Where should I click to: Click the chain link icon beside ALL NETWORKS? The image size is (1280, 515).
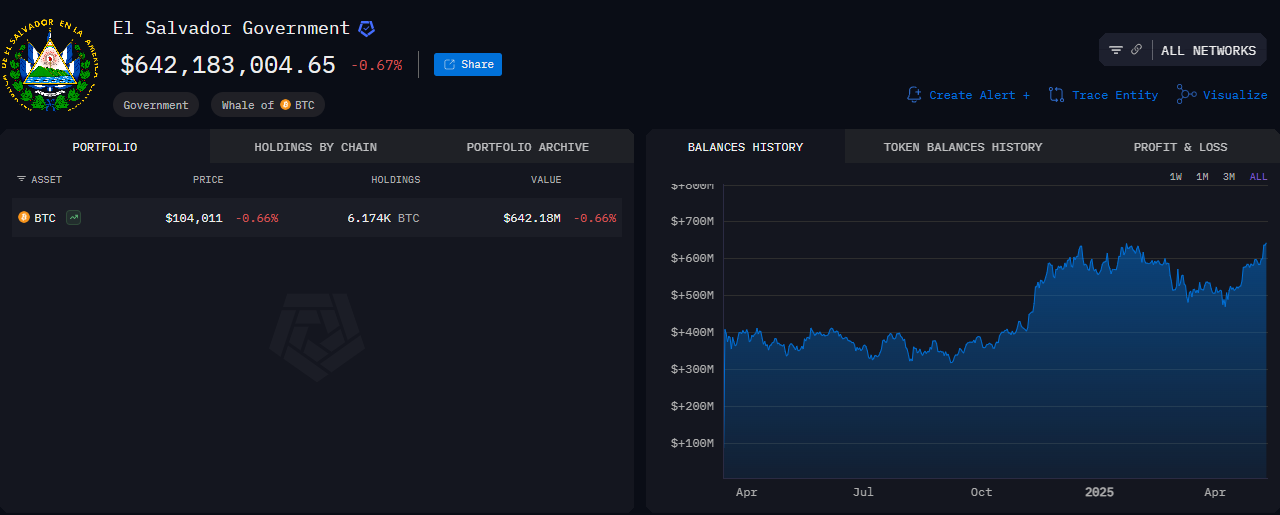(x=1136, y=50)
